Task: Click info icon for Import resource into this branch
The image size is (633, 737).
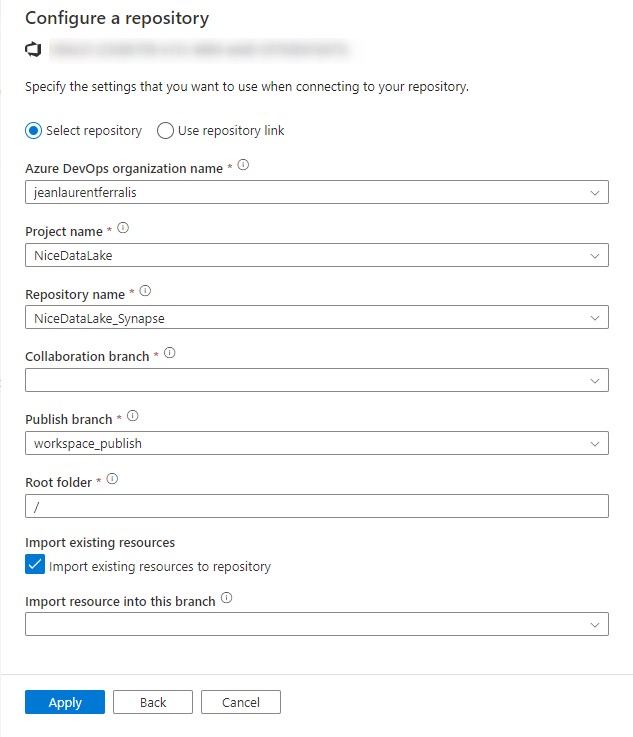Action: (227, 598)
